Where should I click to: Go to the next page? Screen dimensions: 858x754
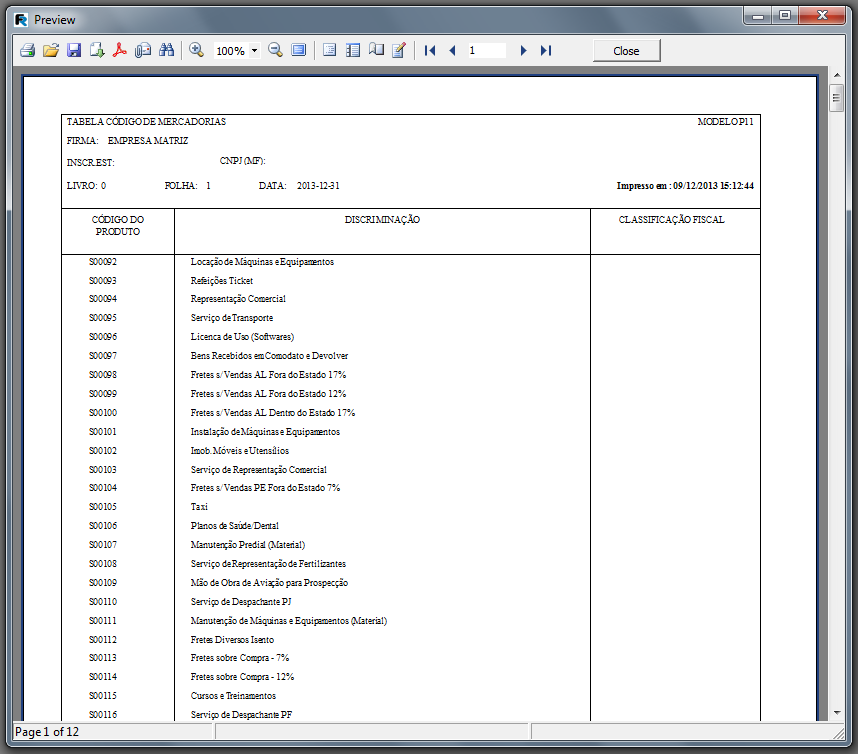(x=523, y=51)
